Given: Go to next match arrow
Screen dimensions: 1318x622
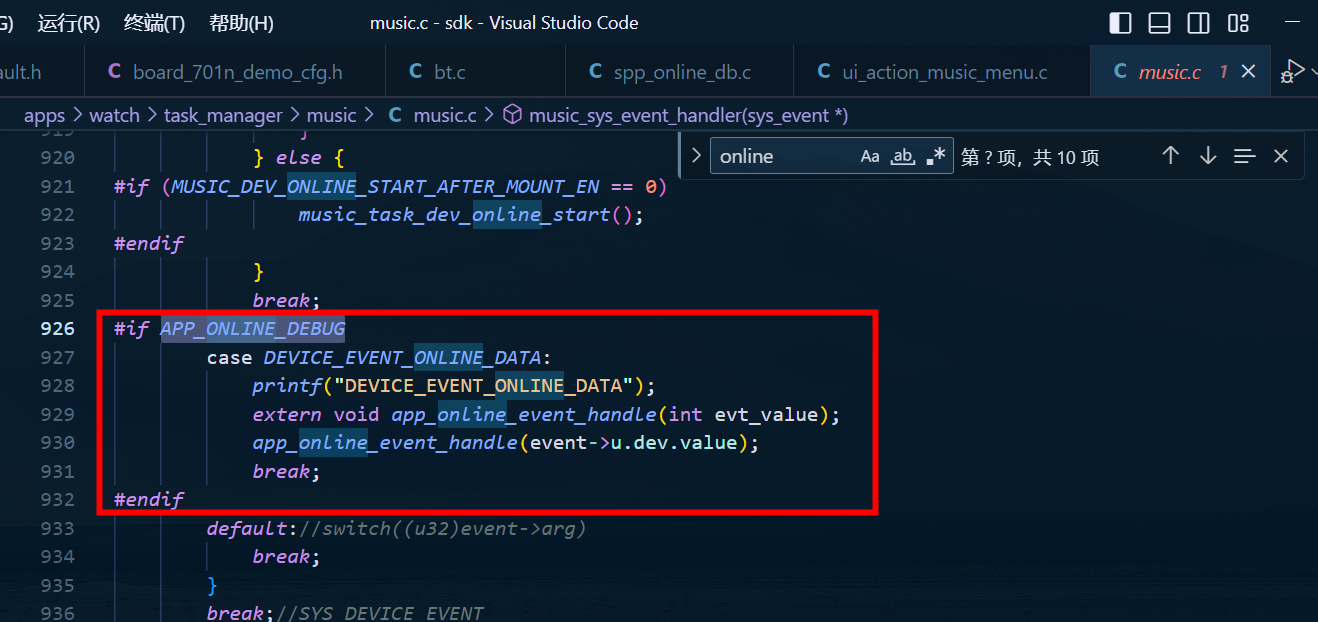Looking at the screenshot, I should (x=1208, y=156).
